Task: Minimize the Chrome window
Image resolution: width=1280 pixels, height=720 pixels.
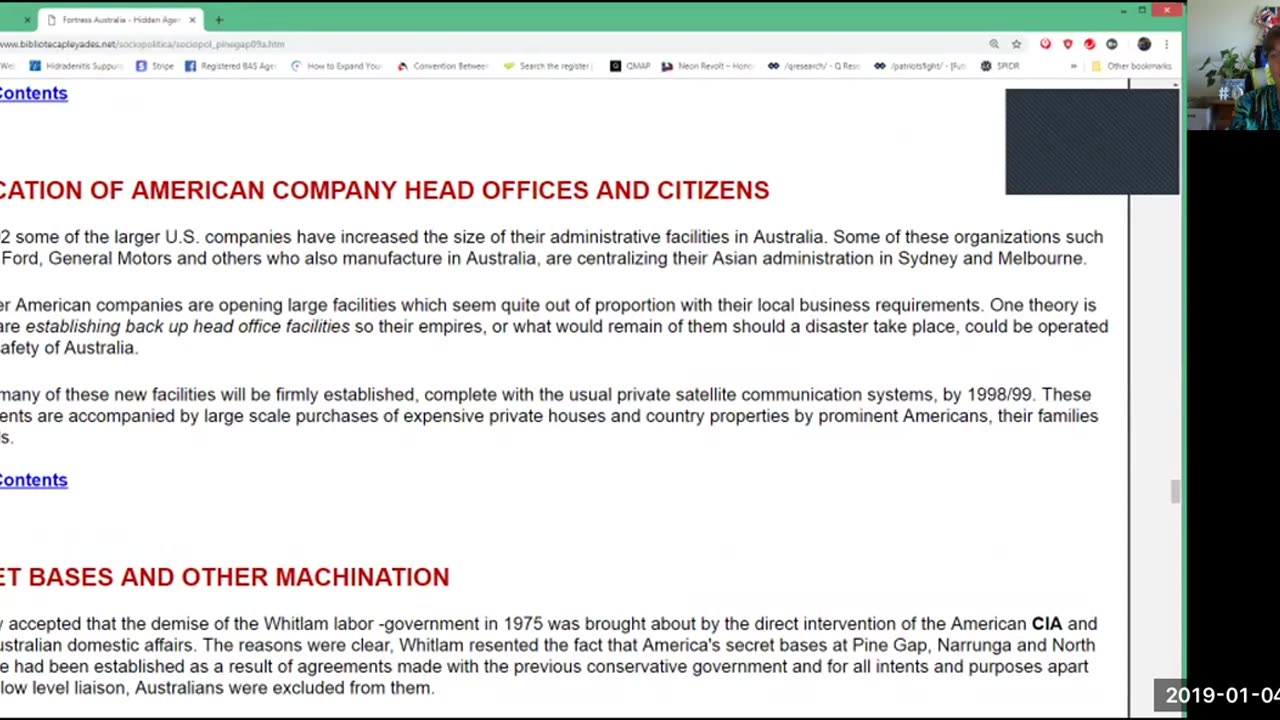Action: pyautogui.click(x=1124, y=10)
